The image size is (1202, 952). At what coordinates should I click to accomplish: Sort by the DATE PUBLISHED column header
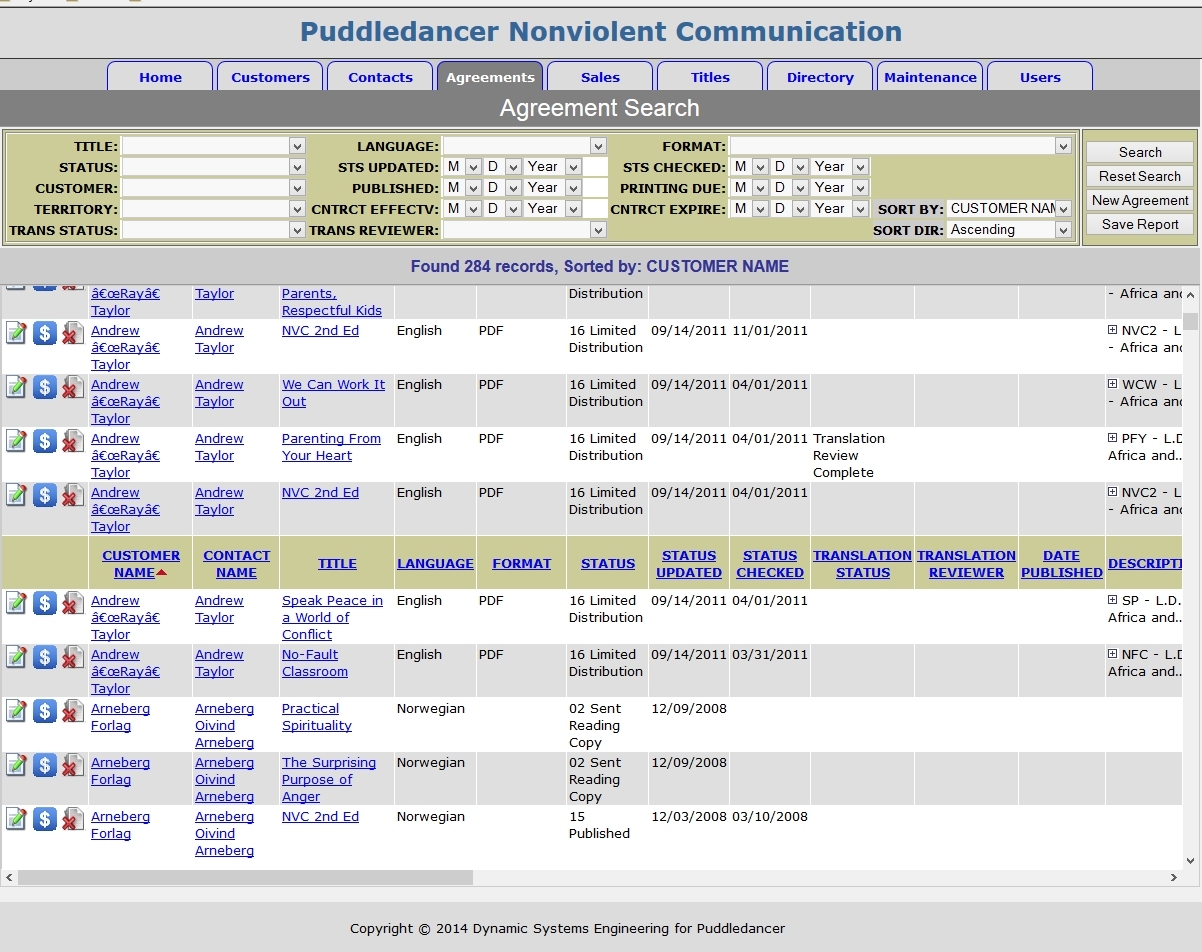pos(1061,564)
